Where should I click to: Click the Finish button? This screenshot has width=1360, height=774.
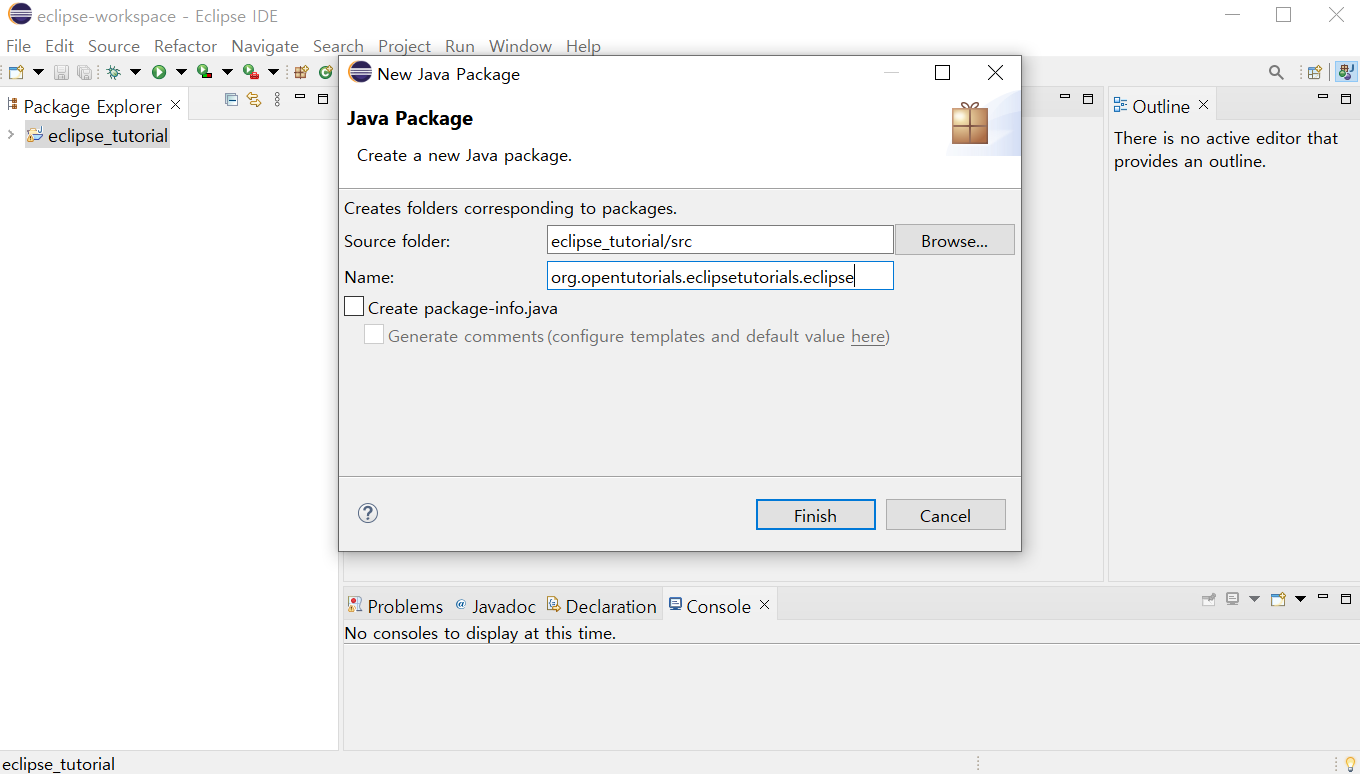click(x=815, y=515)
